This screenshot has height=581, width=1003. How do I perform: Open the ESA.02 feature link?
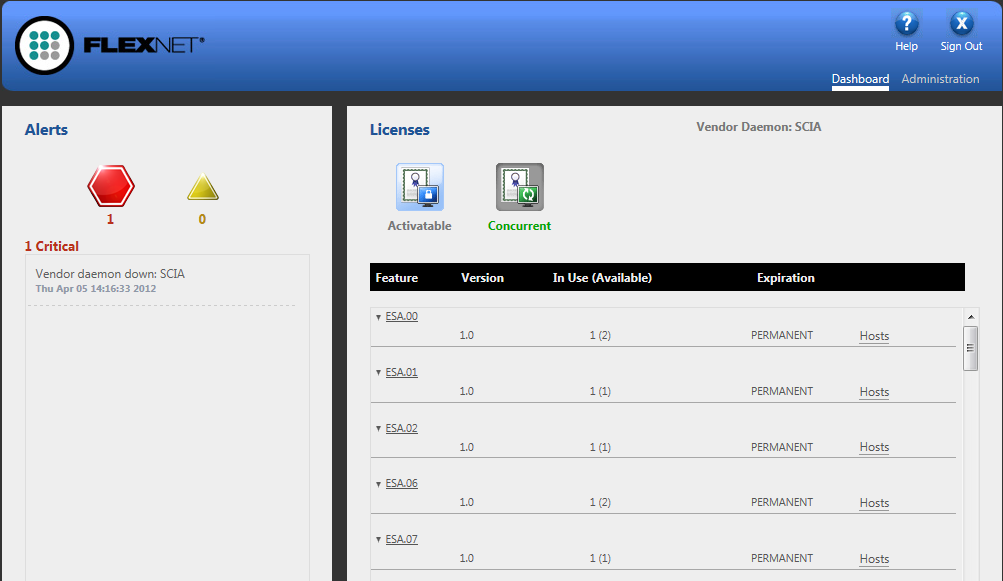click(402, 428)
